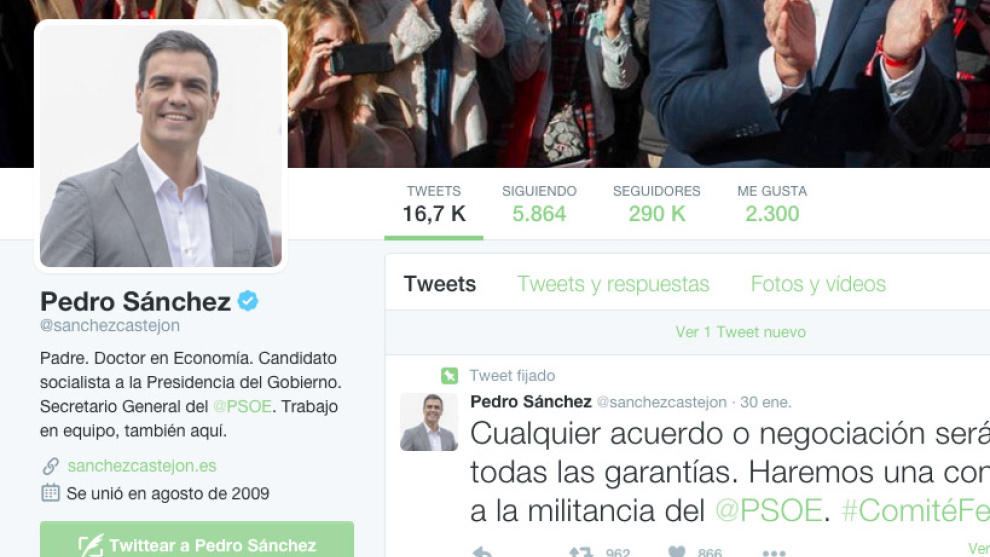Viewport: 990px width, 557px height.
Task: Click the calendar joined-date icon
Action: (51, 493)
